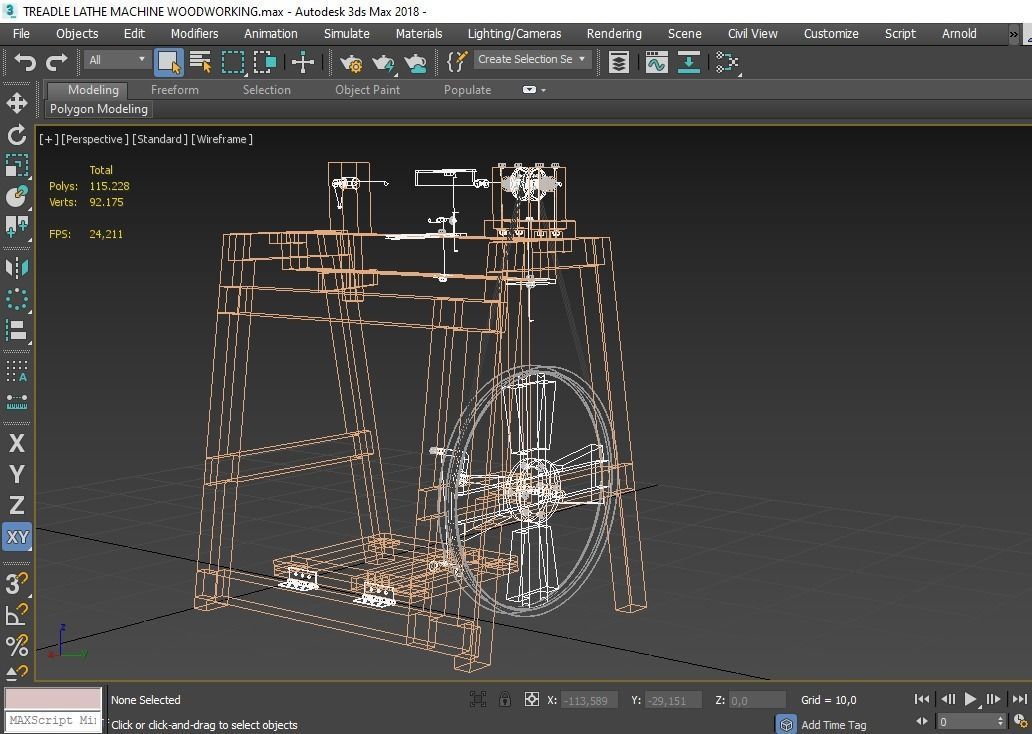
Task: Toggle the XY plane constraint
Action: (x=16, y=537)
